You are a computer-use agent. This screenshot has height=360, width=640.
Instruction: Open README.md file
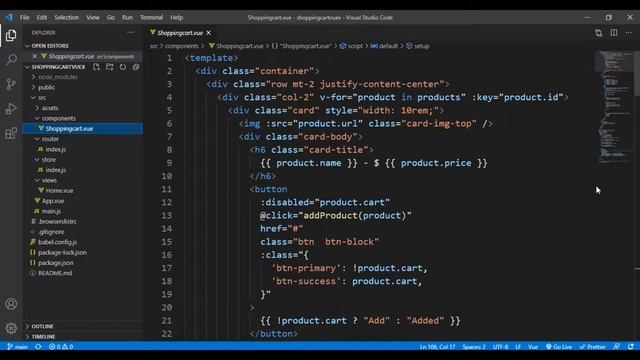click(55, 273)
